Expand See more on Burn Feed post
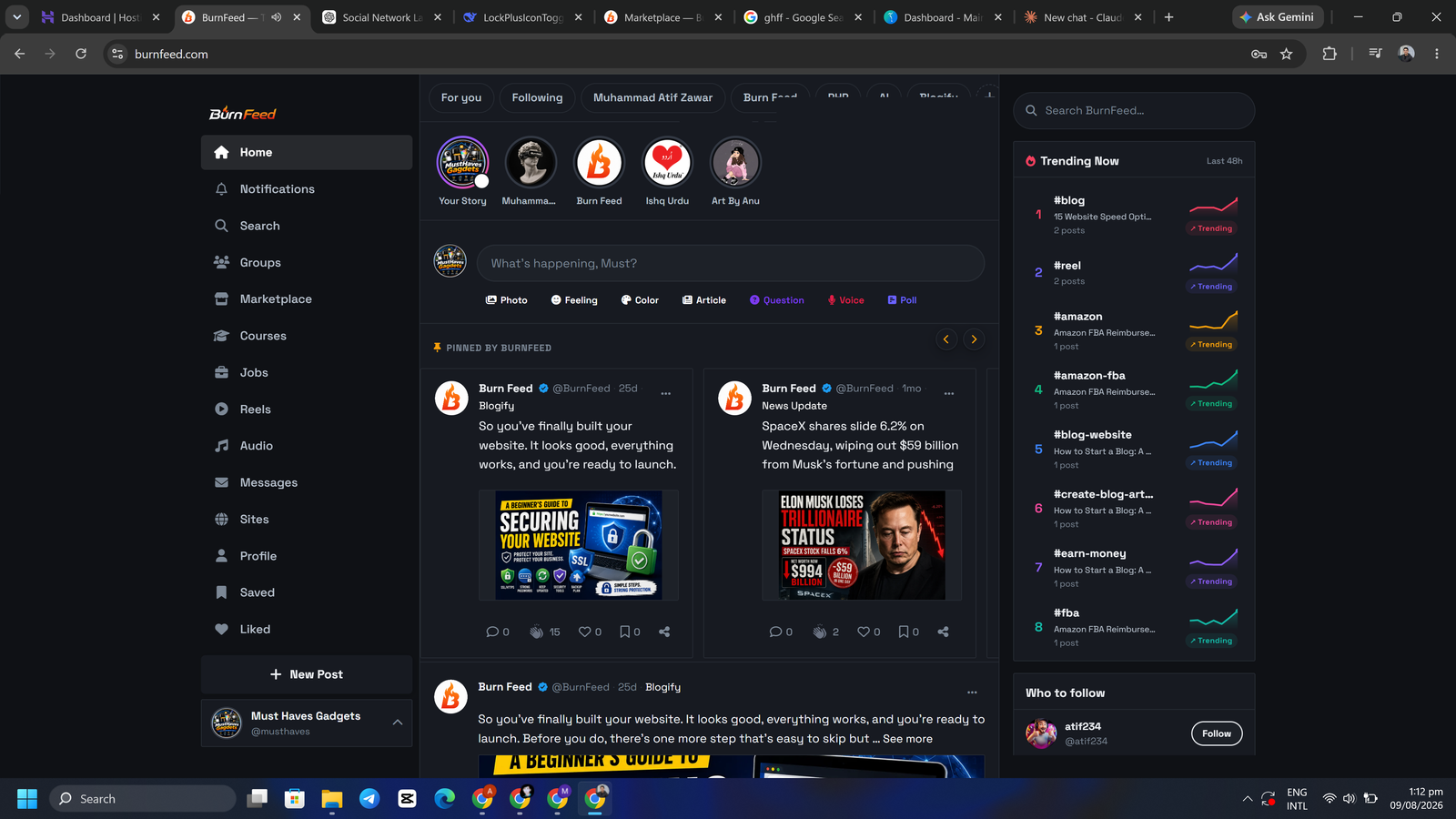This screenshot has height=819, width=1456. [x=907, y=739]
